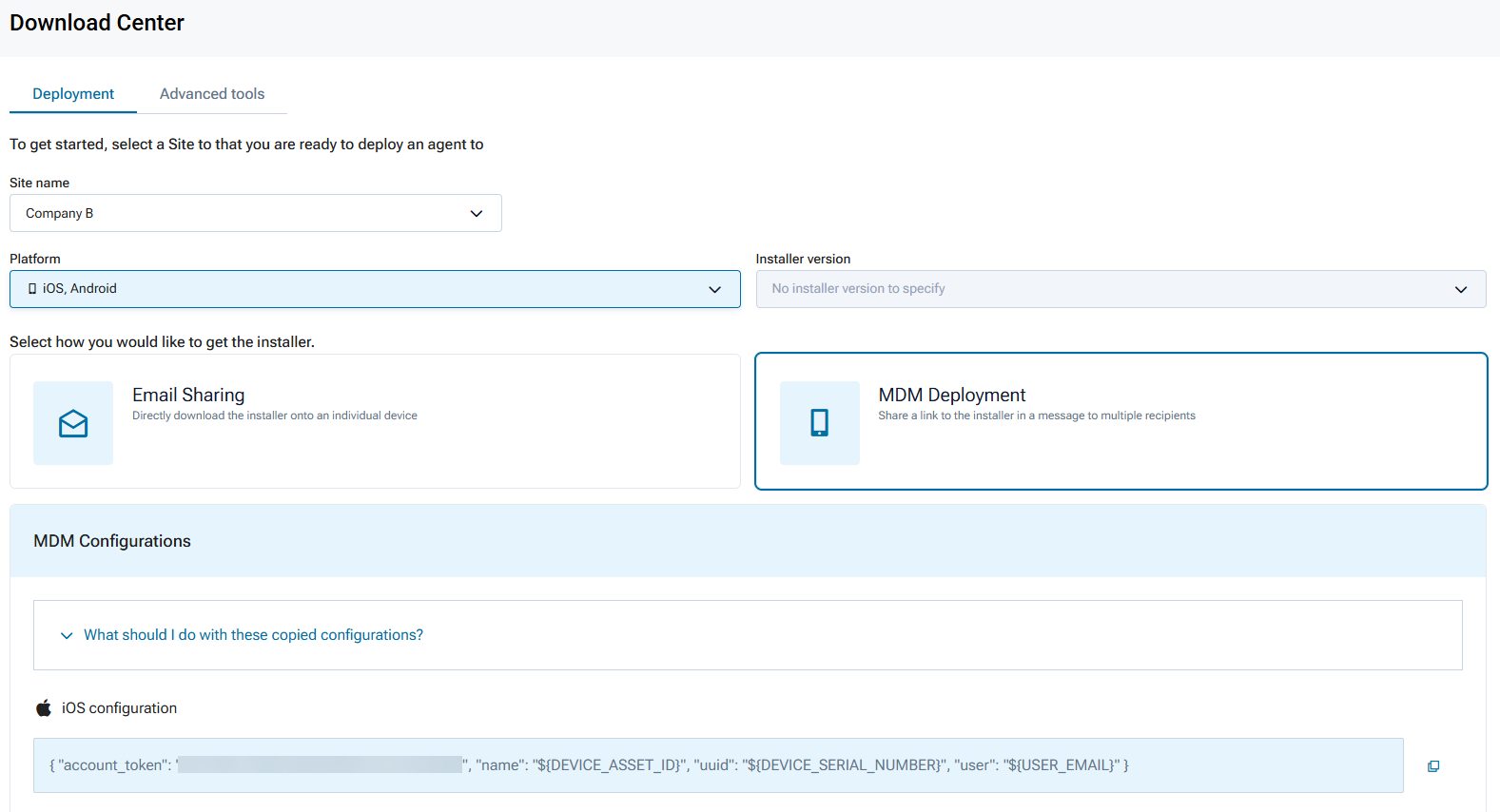Click the phone icon on MDM Deployment

(x=820, y=423)
